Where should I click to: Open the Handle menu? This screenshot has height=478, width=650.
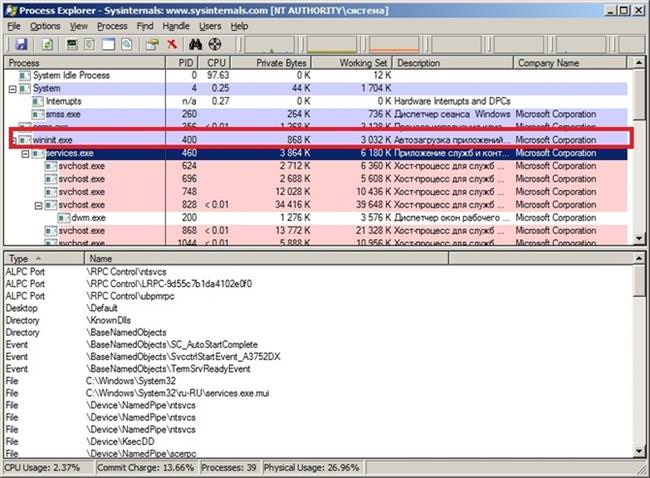[x=176, y=26]
